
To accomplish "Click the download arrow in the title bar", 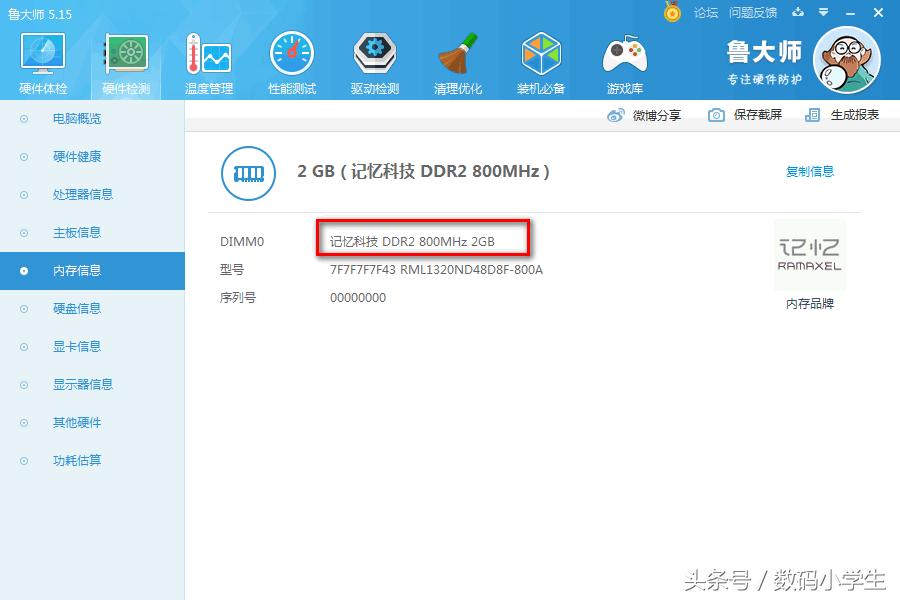I will (x=796, y=13).
